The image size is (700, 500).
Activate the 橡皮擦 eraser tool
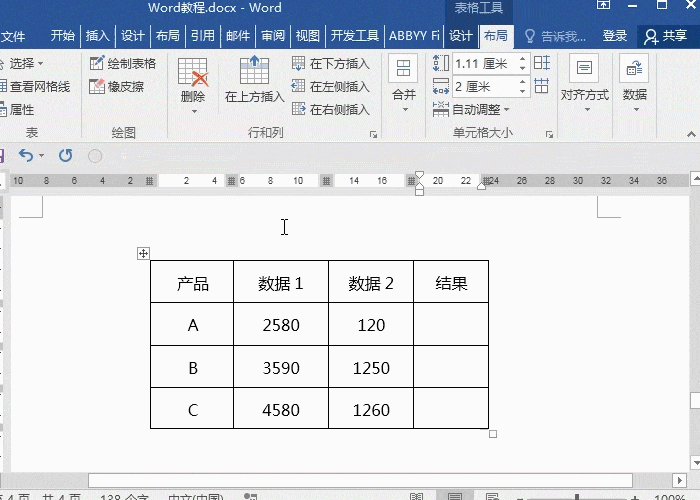click(117, 86)
